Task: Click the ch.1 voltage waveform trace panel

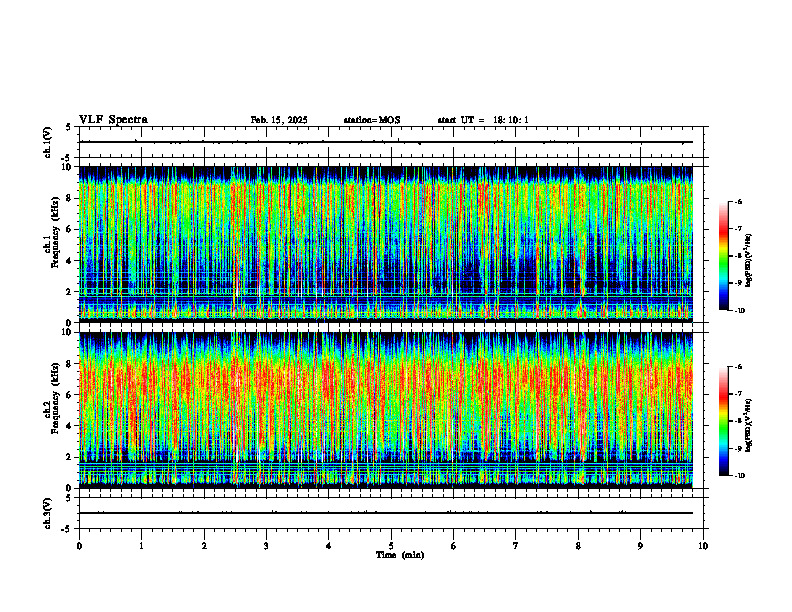Action: tap(391, 142)
